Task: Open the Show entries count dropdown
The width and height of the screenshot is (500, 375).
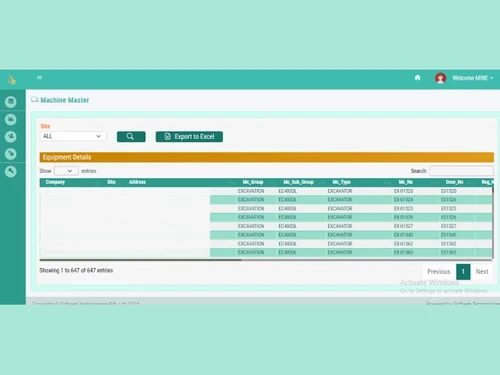Action: [x=66, y=171]
